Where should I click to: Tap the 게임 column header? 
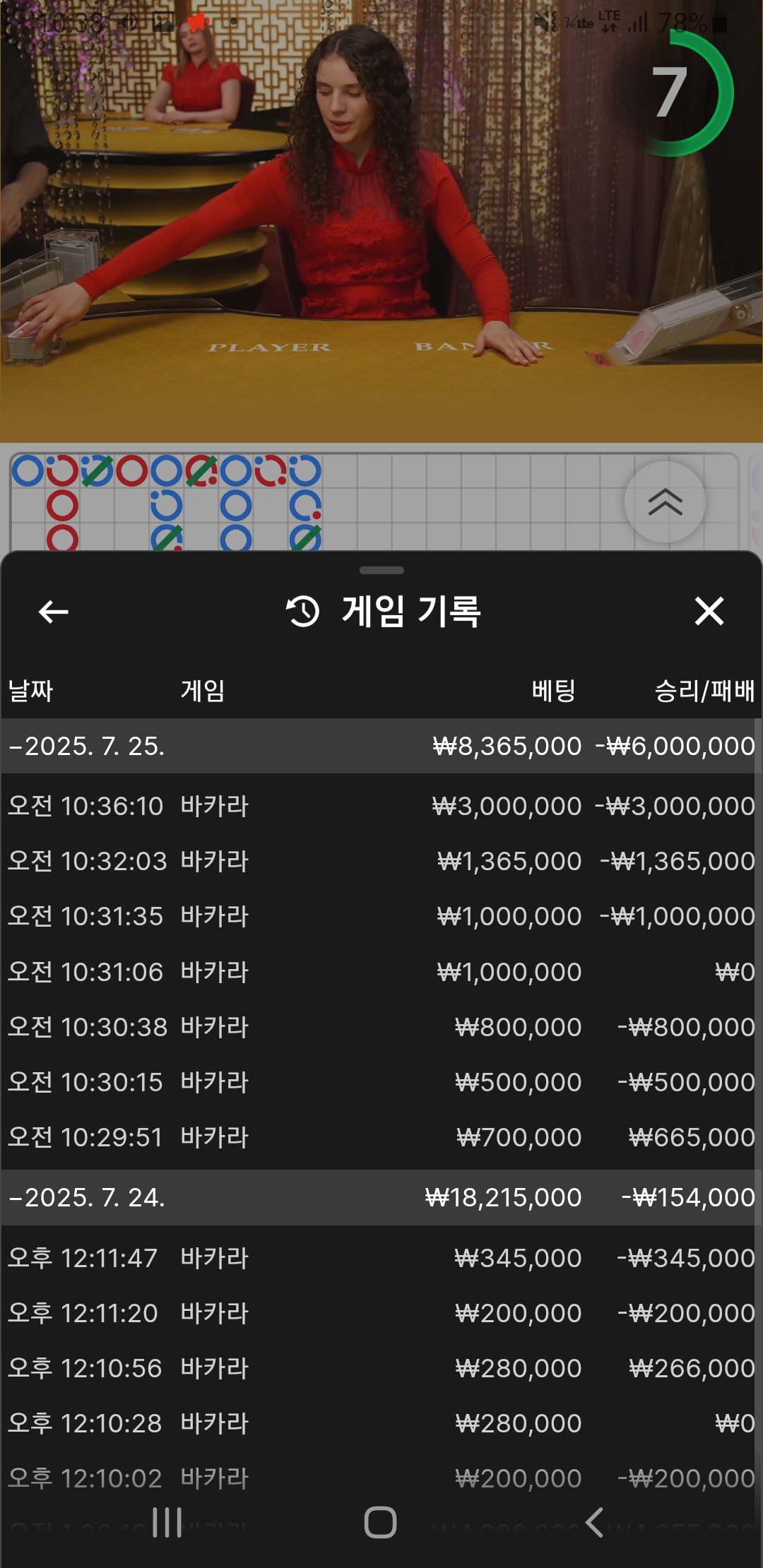(203, 690)
